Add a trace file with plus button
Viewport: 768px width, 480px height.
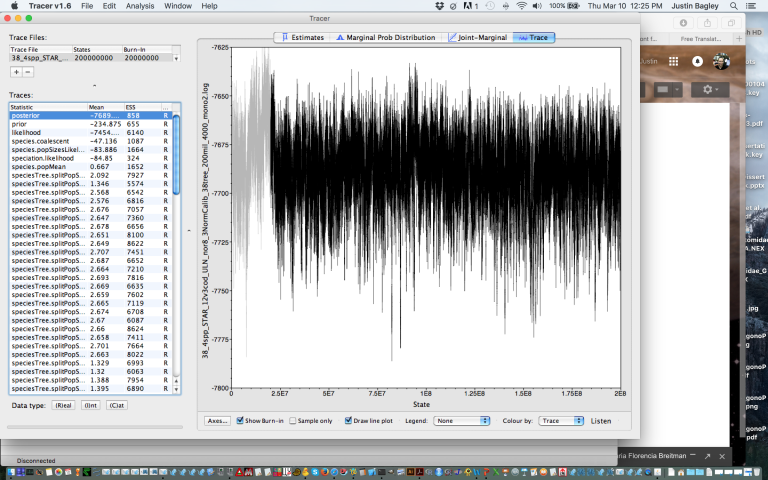[16, 72]
